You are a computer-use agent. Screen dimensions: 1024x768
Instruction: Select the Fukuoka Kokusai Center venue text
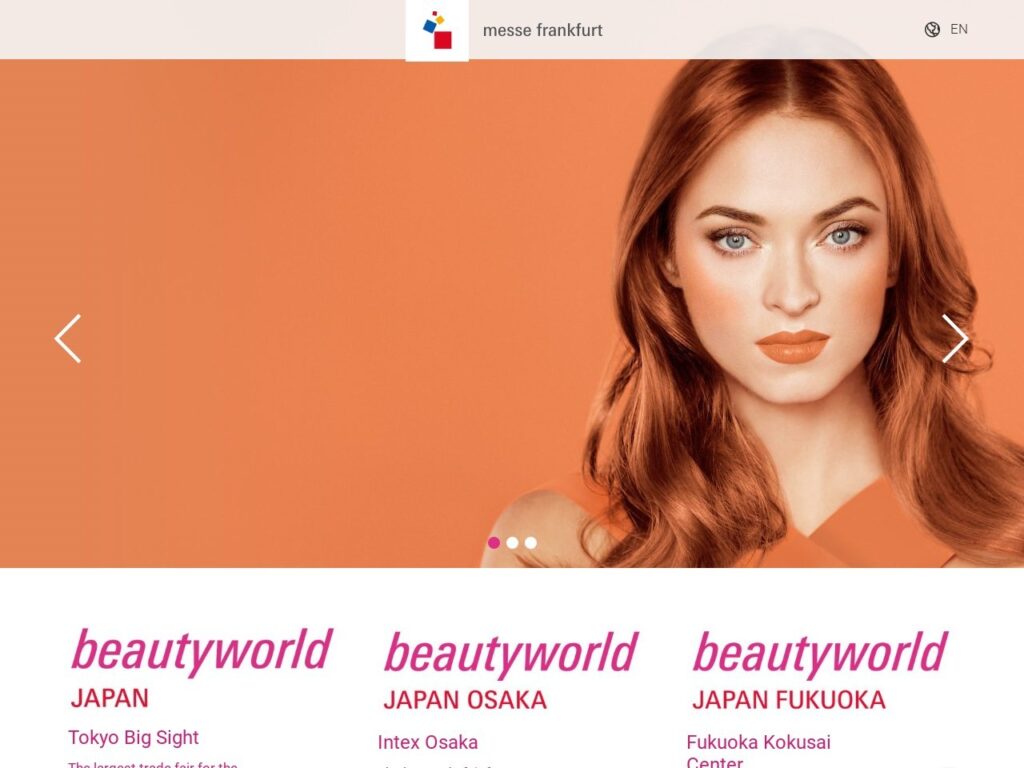[758, 752]
